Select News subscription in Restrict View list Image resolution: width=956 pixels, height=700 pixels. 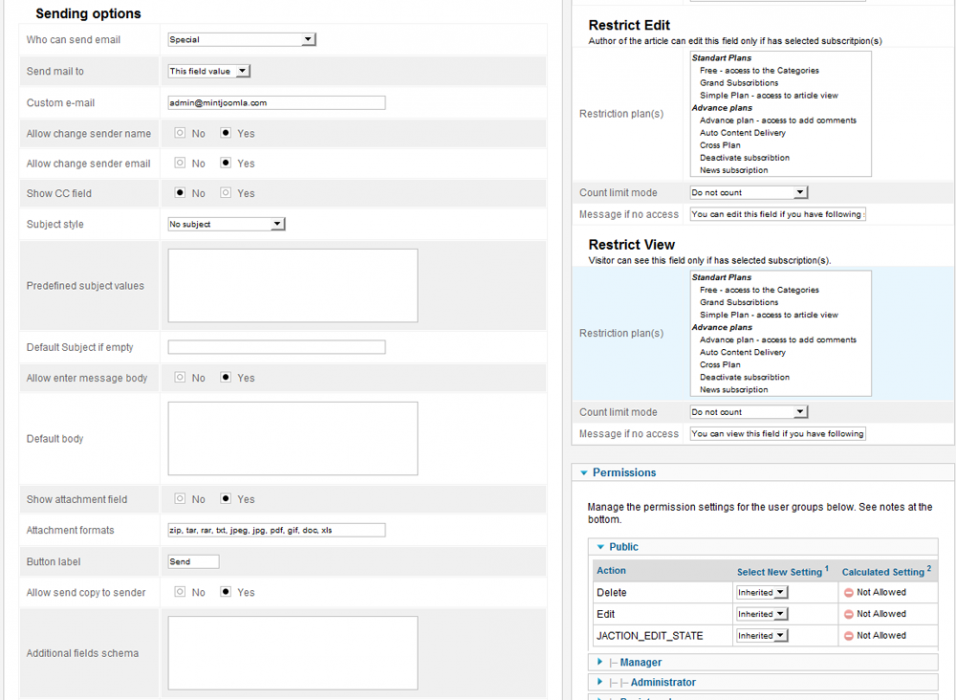(x=734, y=390)
